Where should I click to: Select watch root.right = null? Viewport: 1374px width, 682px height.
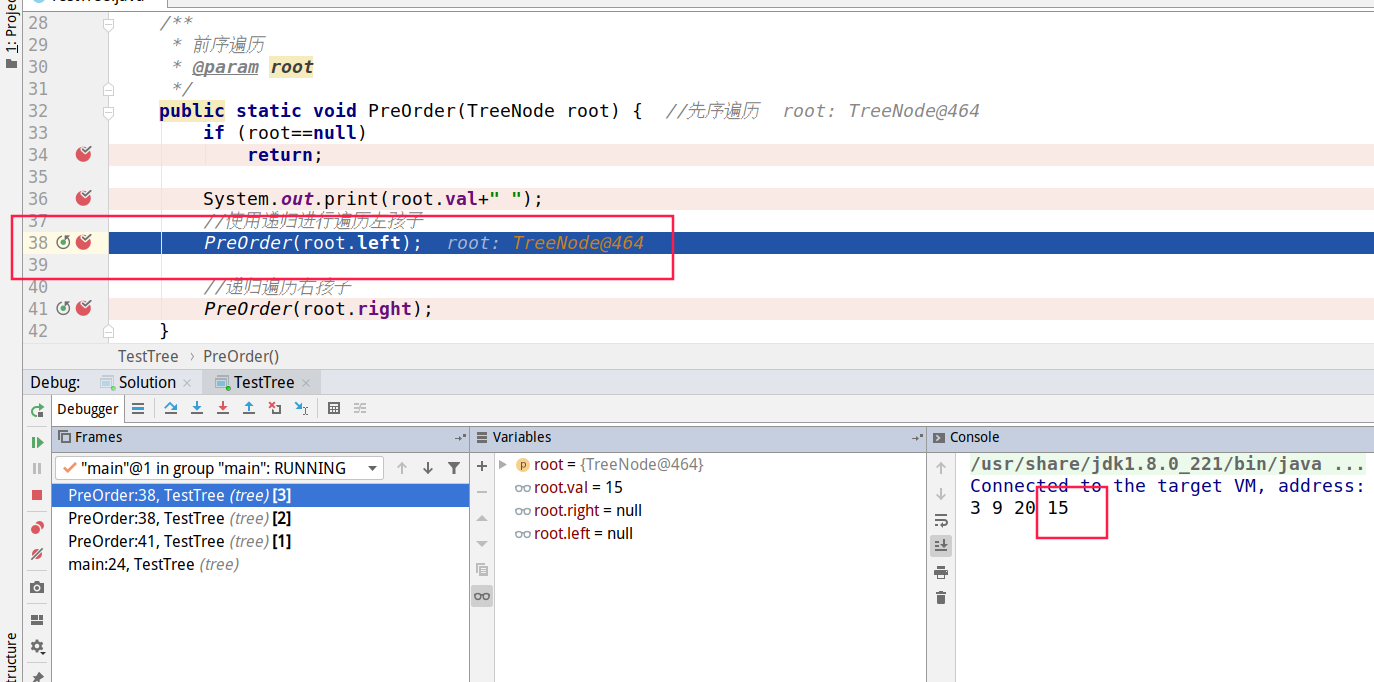click(x=578, y=510)
